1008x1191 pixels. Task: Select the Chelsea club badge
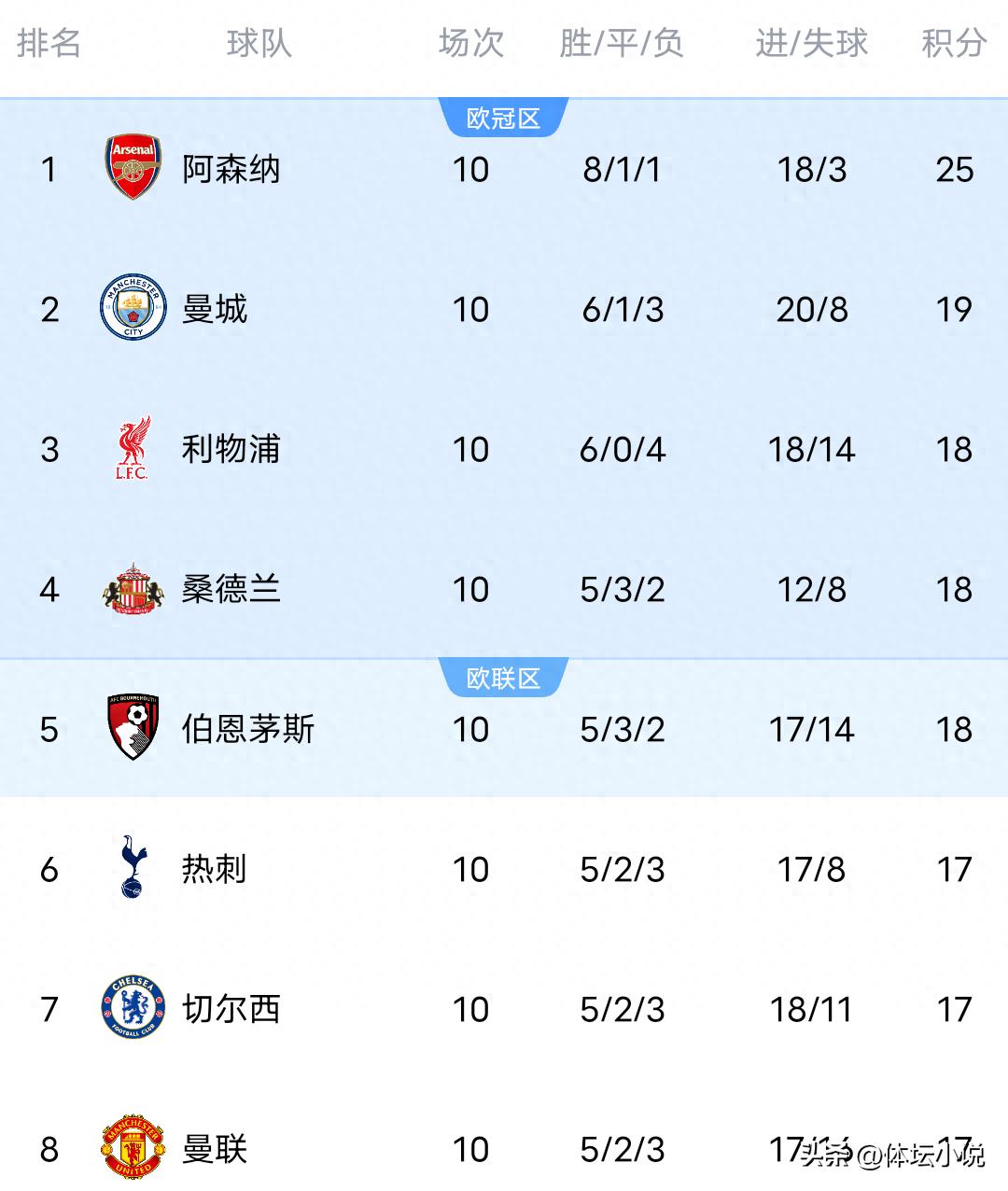(x=133, y=1008)
